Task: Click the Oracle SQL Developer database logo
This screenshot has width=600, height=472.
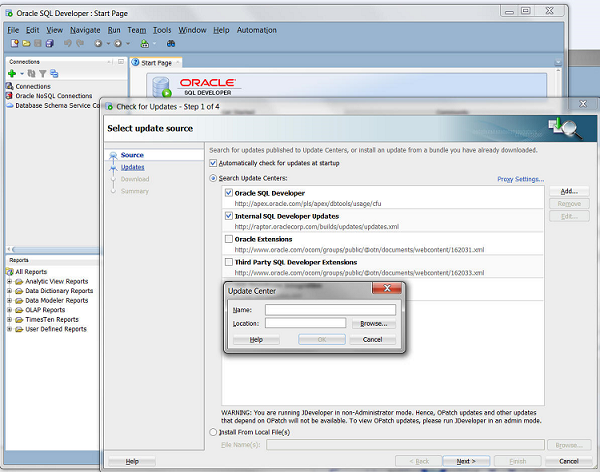Action: point(162,87)
